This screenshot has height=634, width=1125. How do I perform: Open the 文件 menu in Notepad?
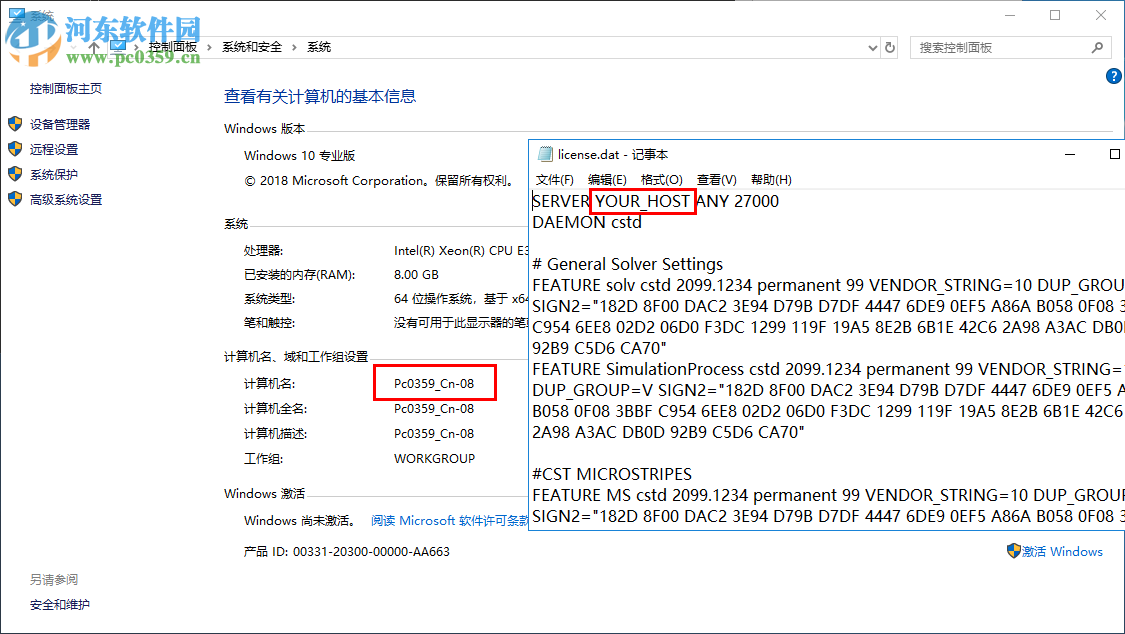coord(553,179)
